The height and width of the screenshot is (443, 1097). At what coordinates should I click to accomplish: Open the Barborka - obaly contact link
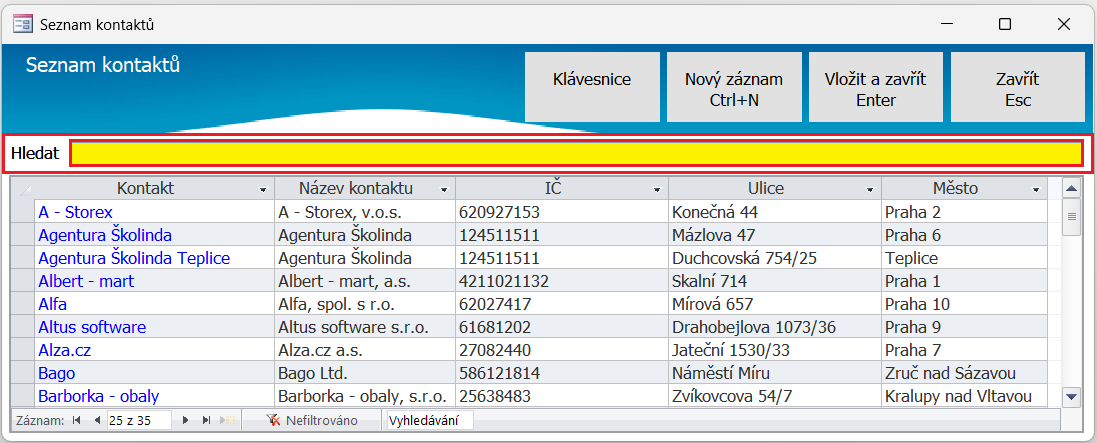click(x=99, y=397)
